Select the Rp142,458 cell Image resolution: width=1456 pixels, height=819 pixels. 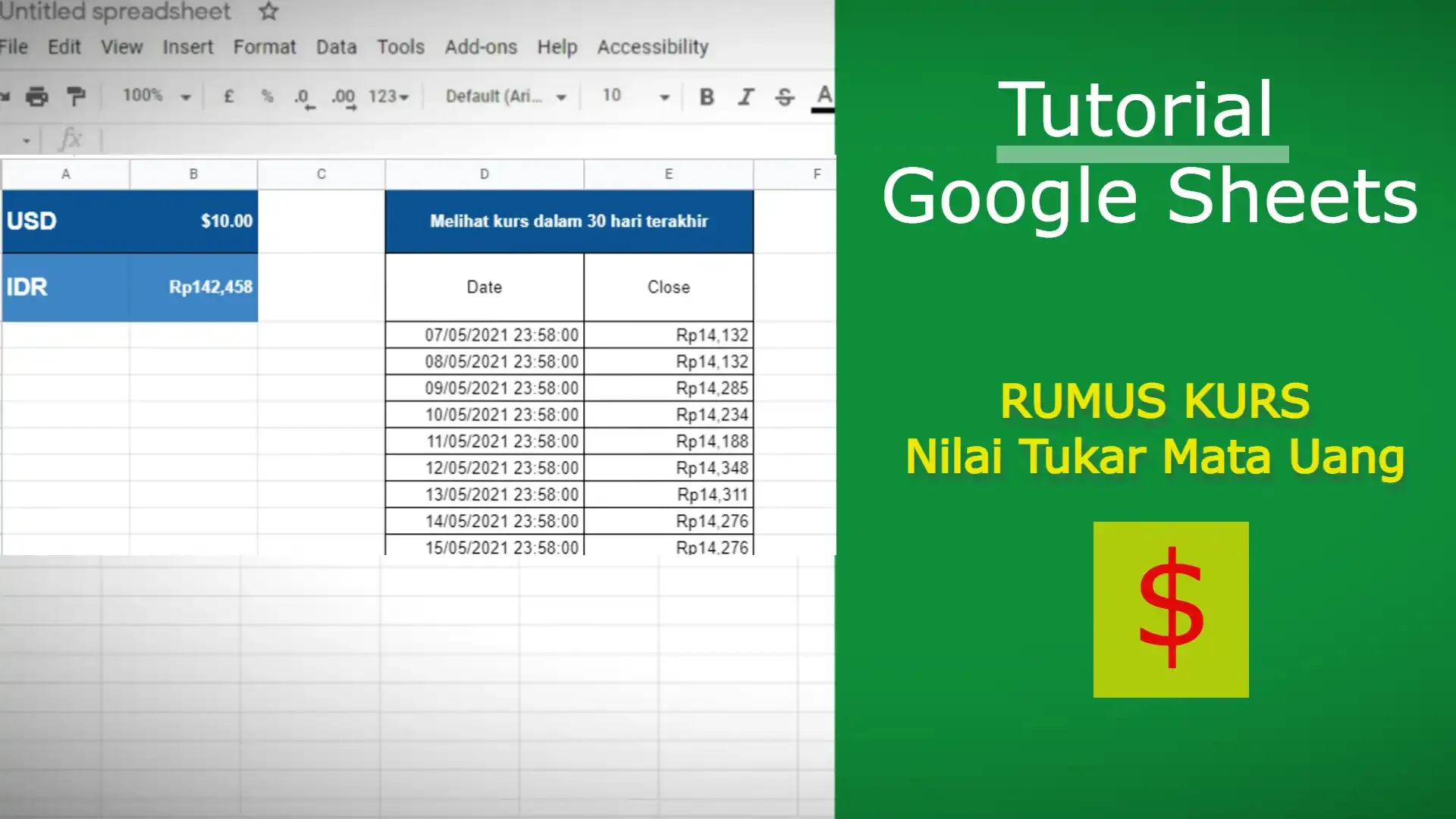[x=193, y=287]
